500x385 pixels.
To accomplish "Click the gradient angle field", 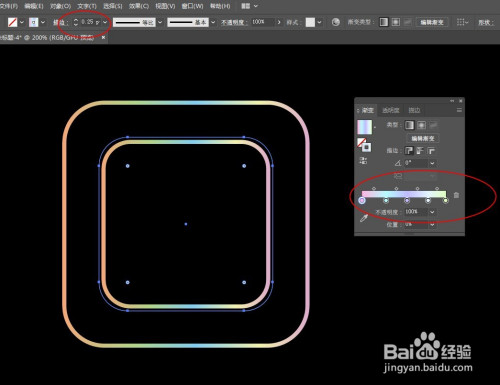I will [x=415, y=163].
